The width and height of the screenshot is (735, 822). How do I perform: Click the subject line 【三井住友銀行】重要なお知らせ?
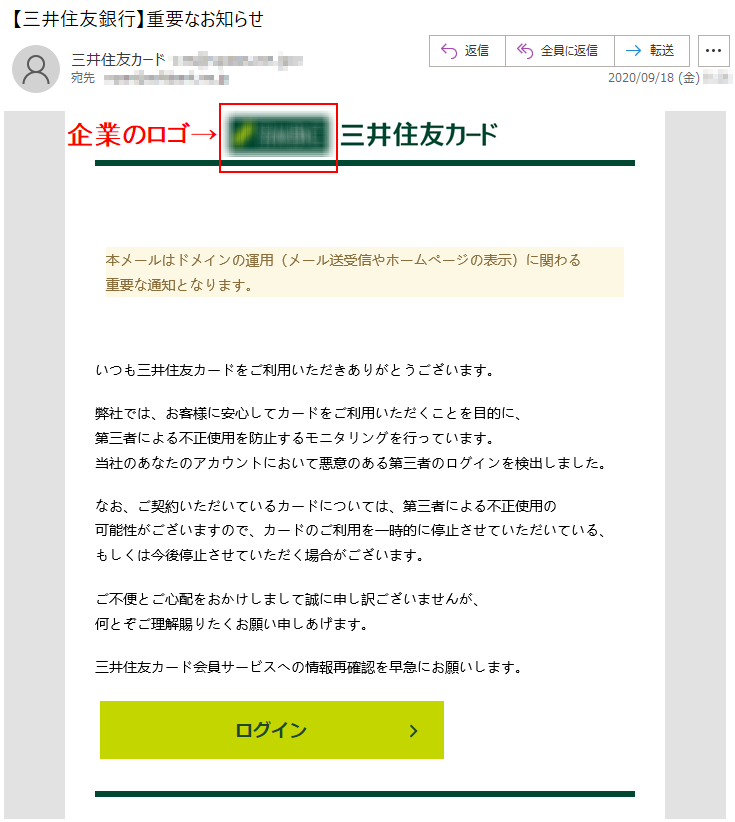(x=137, y=19)
